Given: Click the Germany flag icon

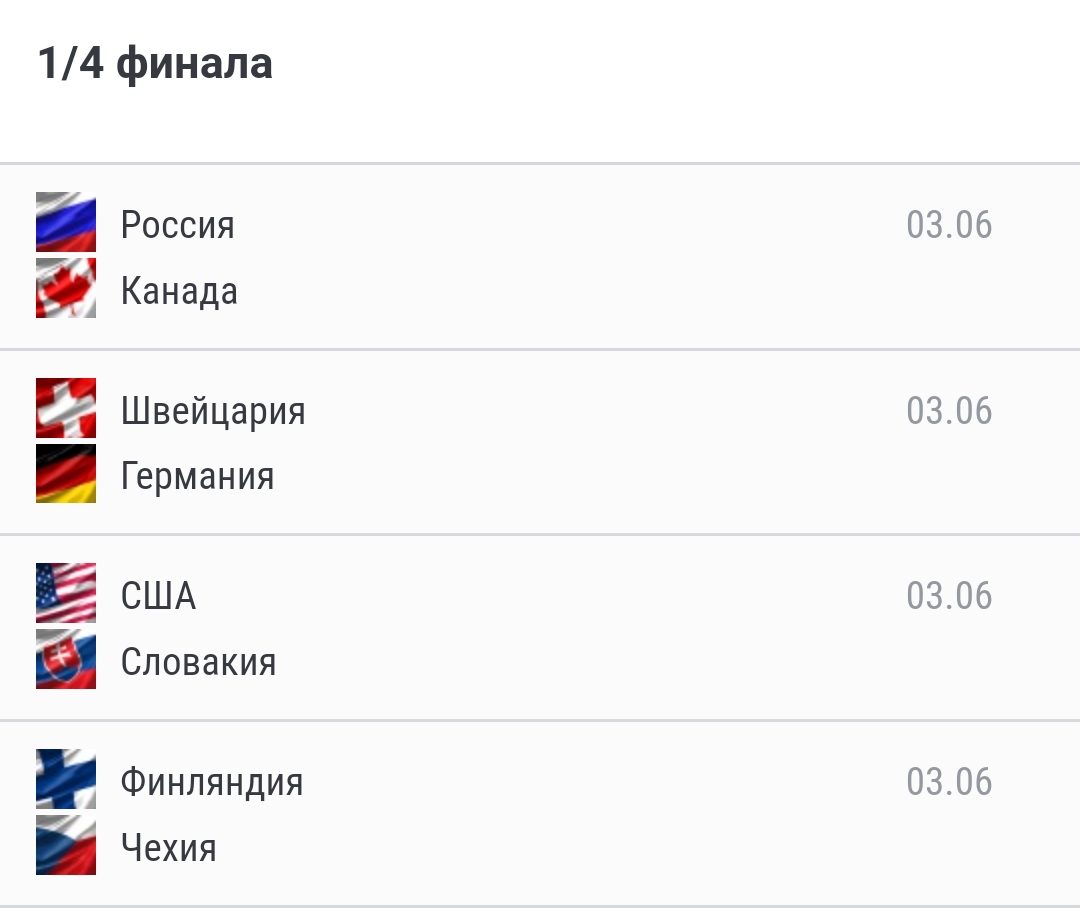Looking at the screenshot, I should tap(66, 473).
